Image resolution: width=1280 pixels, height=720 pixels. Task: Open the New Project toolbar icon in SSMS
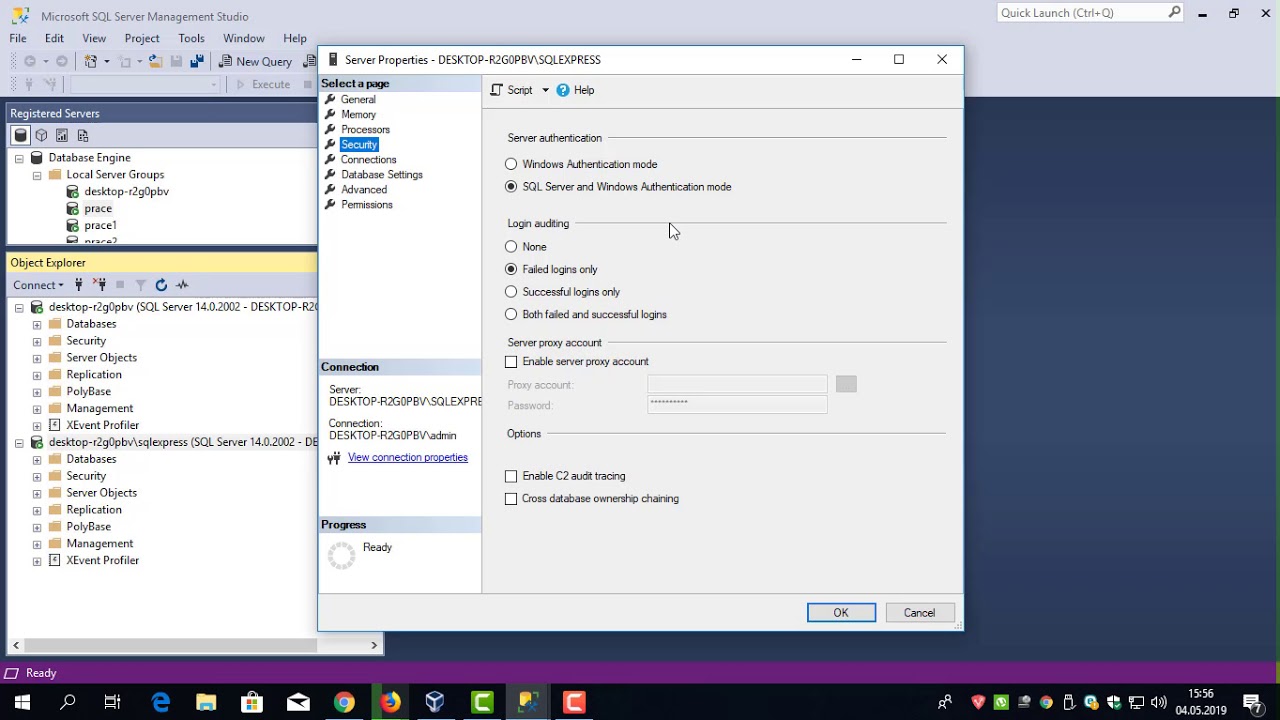click(91, 61)
